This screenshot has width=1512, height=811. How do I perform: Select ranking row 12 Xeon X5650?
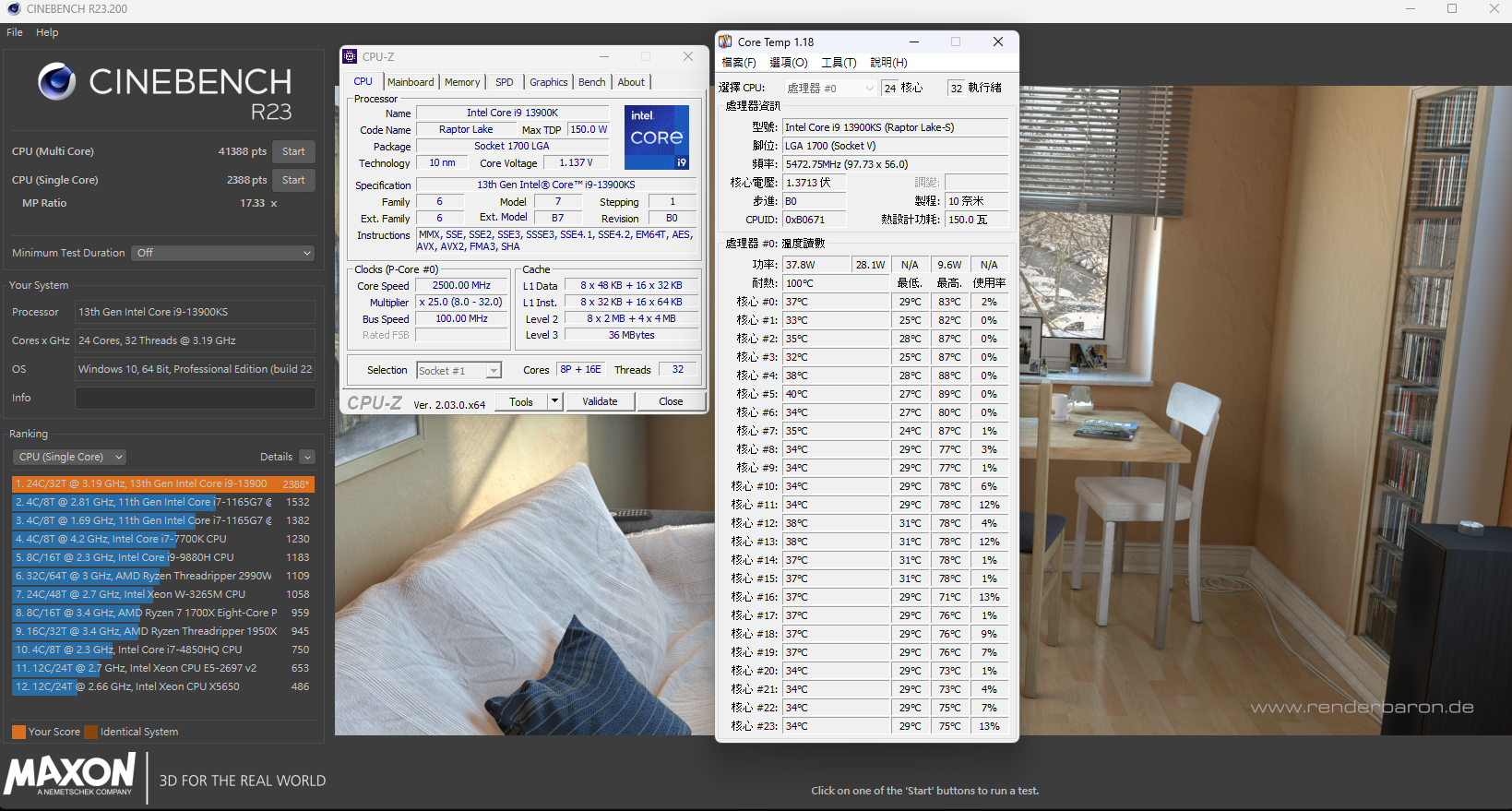(x=163, y=686)
